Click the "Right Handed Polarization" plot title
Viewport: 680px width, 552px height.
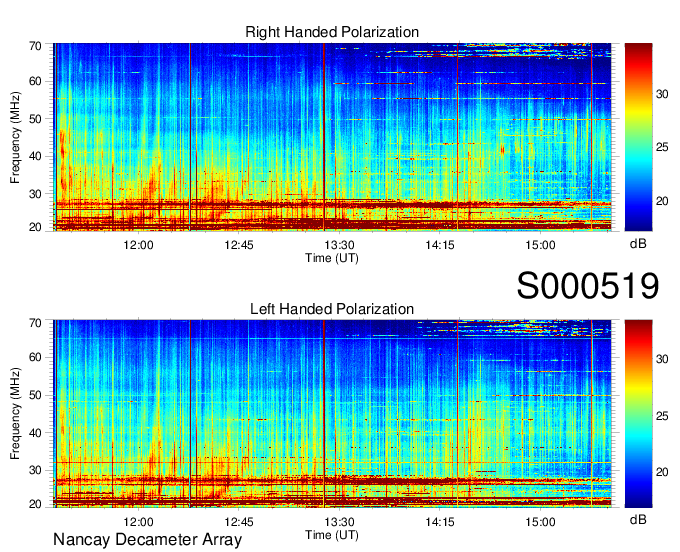tap(332, 32)
